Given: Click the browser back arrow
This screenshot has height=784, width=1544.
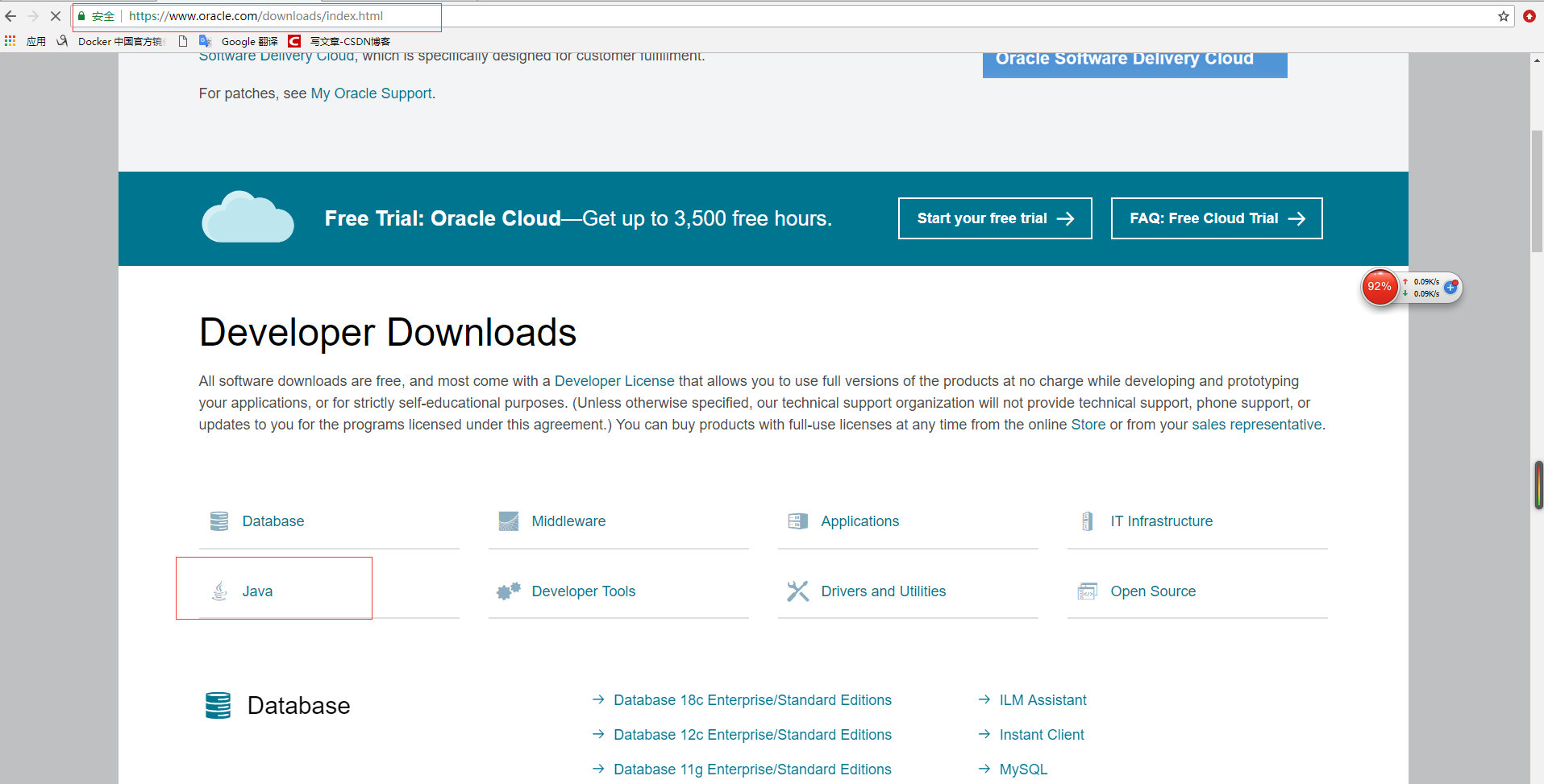Looking at the screenshot, I should click(x=10, y=16).
